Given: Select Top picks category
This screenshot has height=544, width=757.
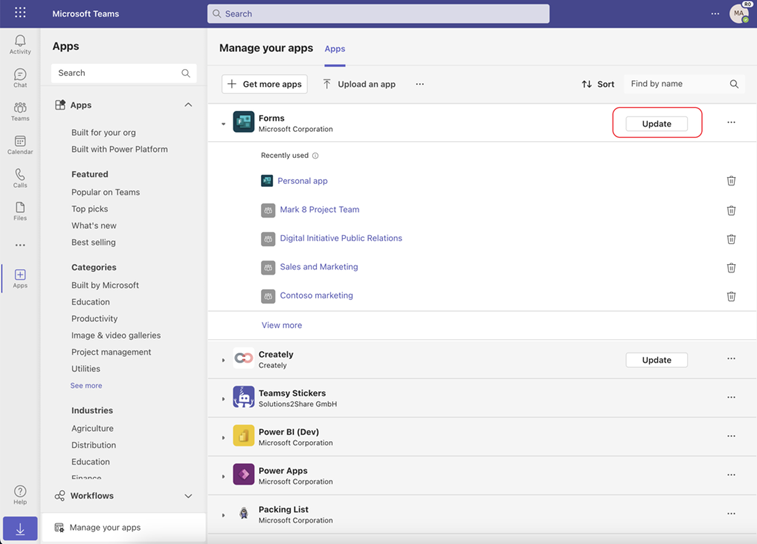Looking at the screenshot, I should [90, 209].
